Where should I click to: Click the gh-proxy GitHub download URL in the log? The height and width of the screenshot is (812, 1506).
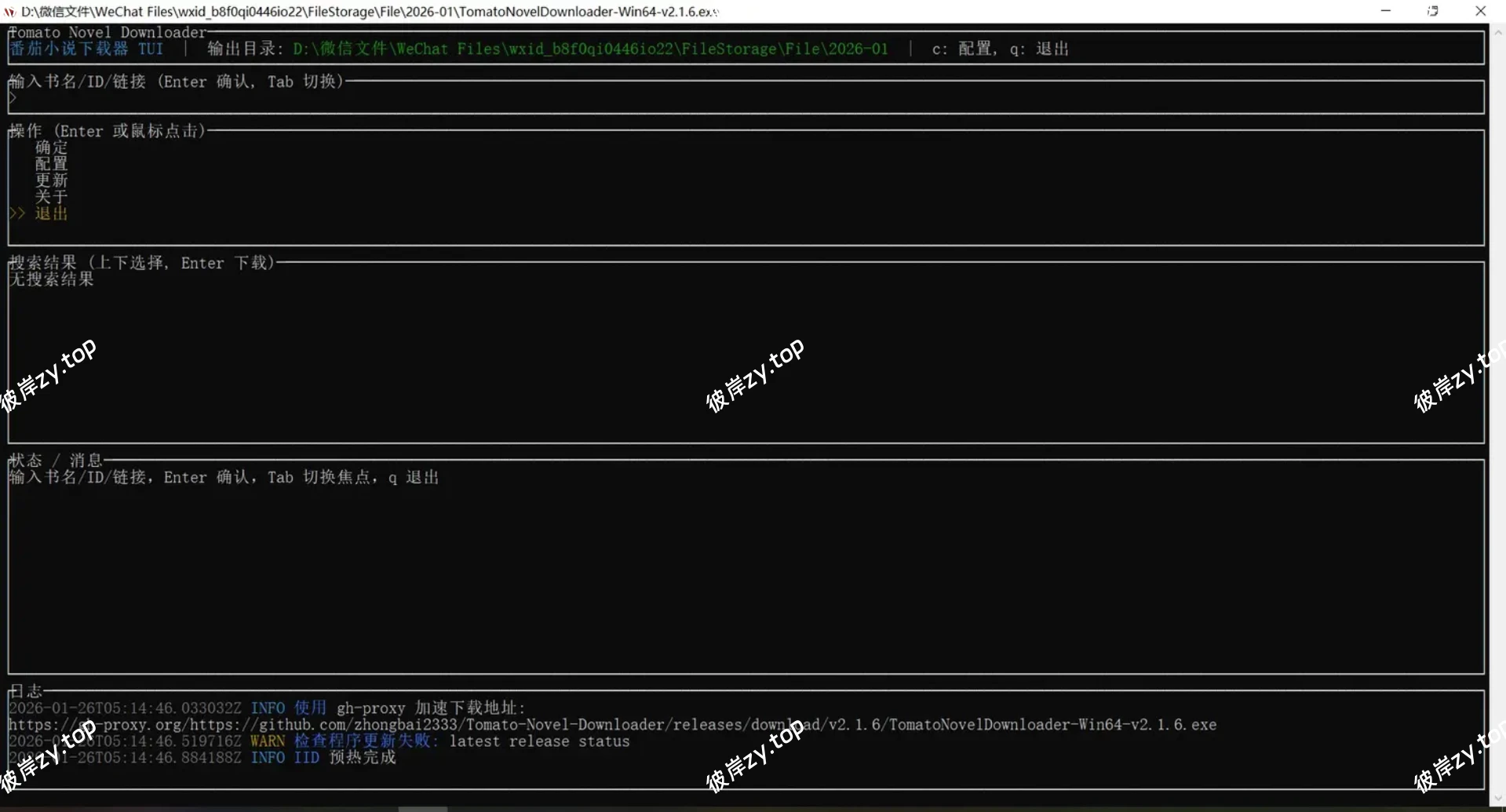point(612,725)
